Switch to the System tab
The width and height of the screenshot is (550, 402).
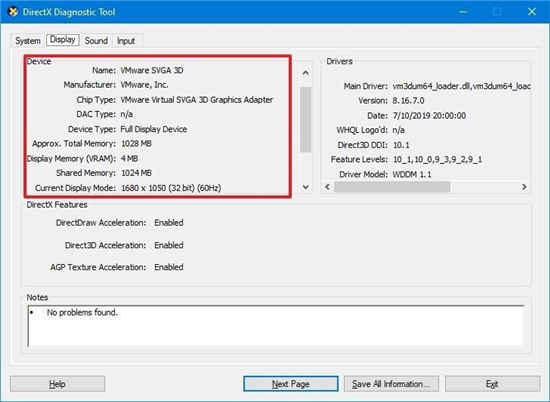pos(28,41)
